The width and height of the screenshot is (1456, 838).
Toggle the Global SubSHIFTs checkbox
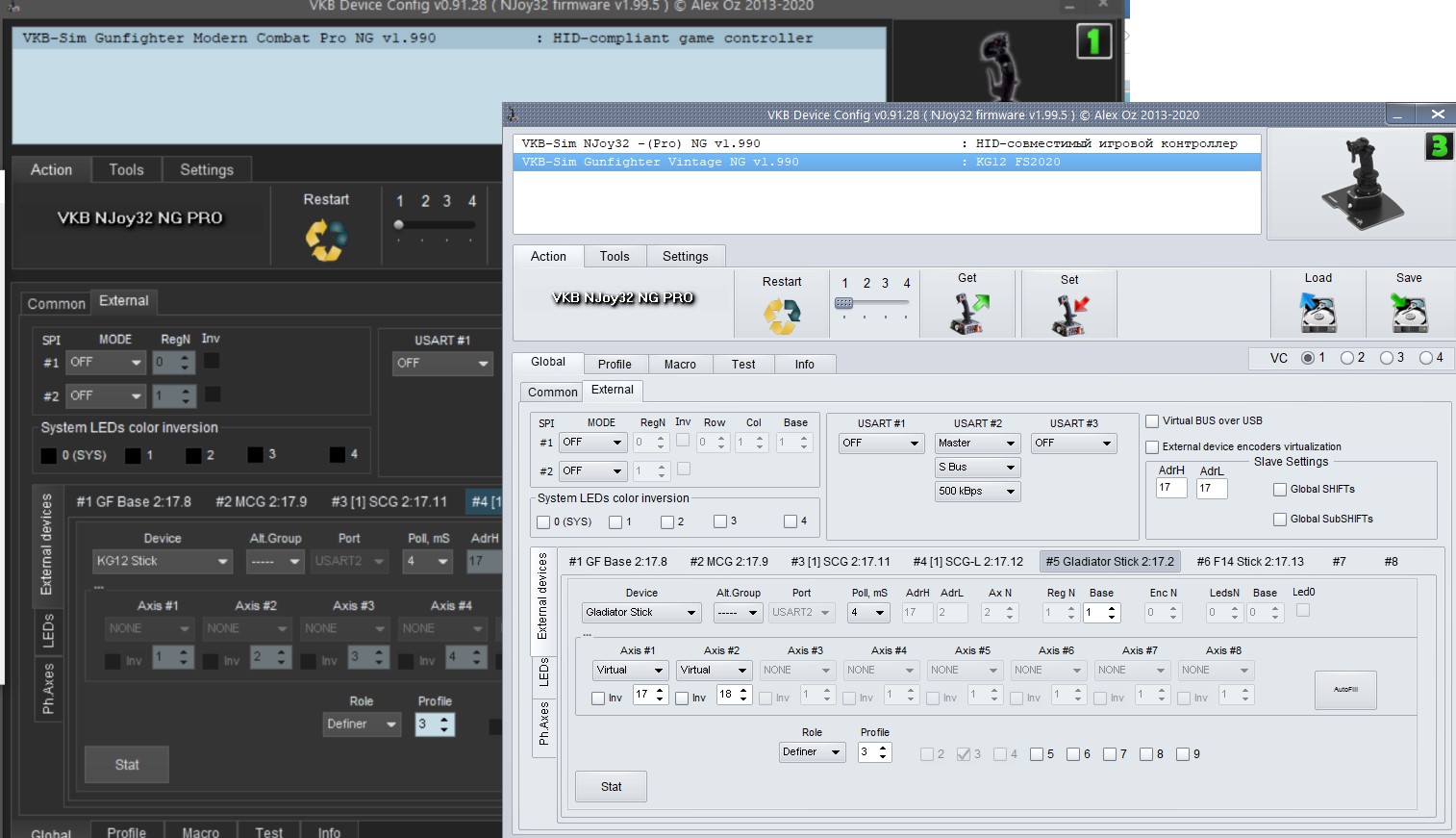[1280, 520]
